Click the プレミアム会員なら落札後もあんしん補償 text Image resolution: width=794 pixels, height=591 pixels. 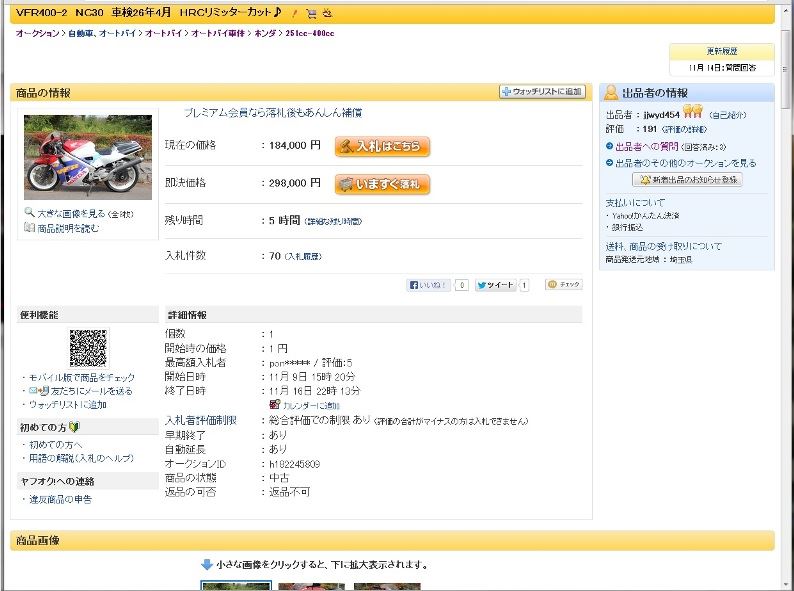tap(273, 113)
